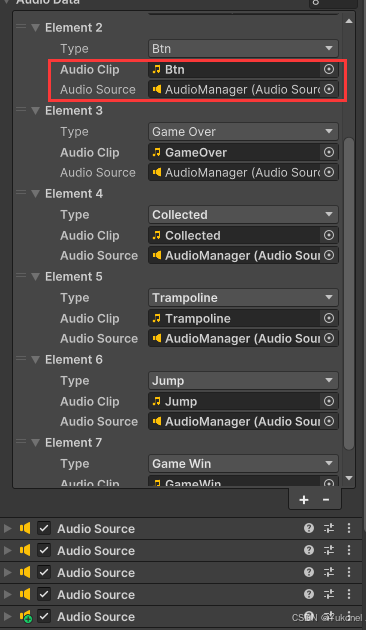Viewport: 366px width, 630px height.
Task: Open more options menu of third Audio Source
Action: [349, 572]
